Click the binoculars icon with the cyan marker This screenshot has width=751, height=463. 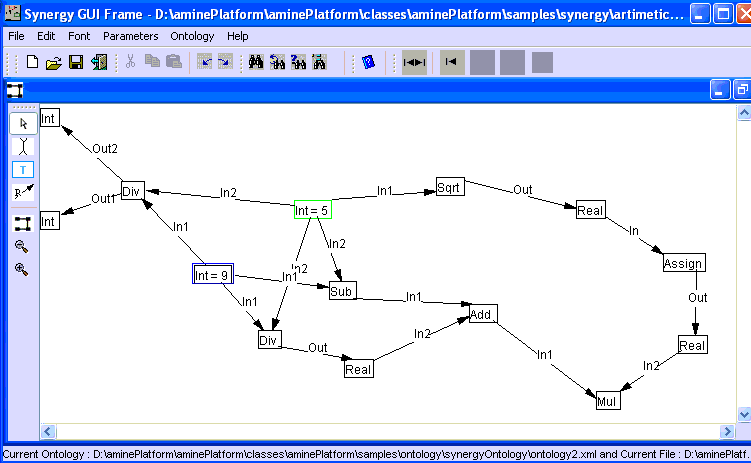[319, 62]
